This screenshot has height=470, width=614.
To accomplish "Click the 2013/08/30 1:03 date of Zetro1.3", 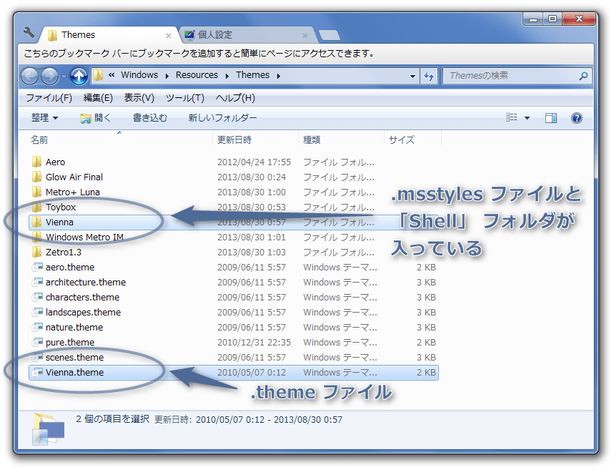I will click(x=251, y=252).
